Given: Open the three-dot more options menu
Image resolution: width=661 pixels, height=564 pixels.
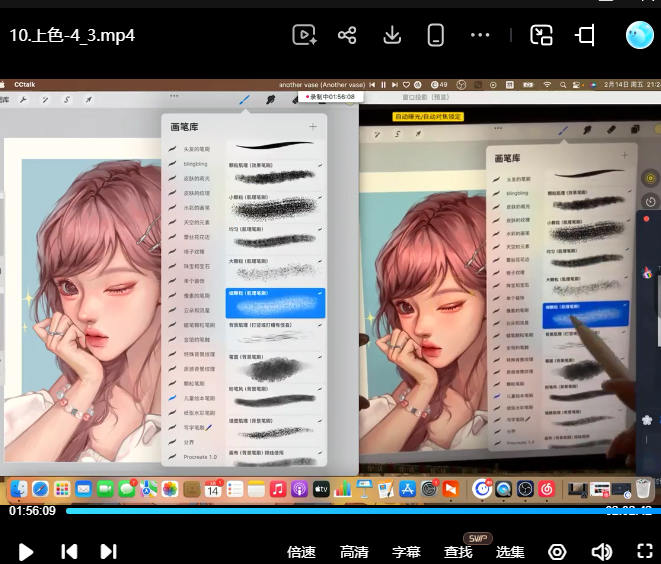Looking at the screenshot, I should pos(480,35).
